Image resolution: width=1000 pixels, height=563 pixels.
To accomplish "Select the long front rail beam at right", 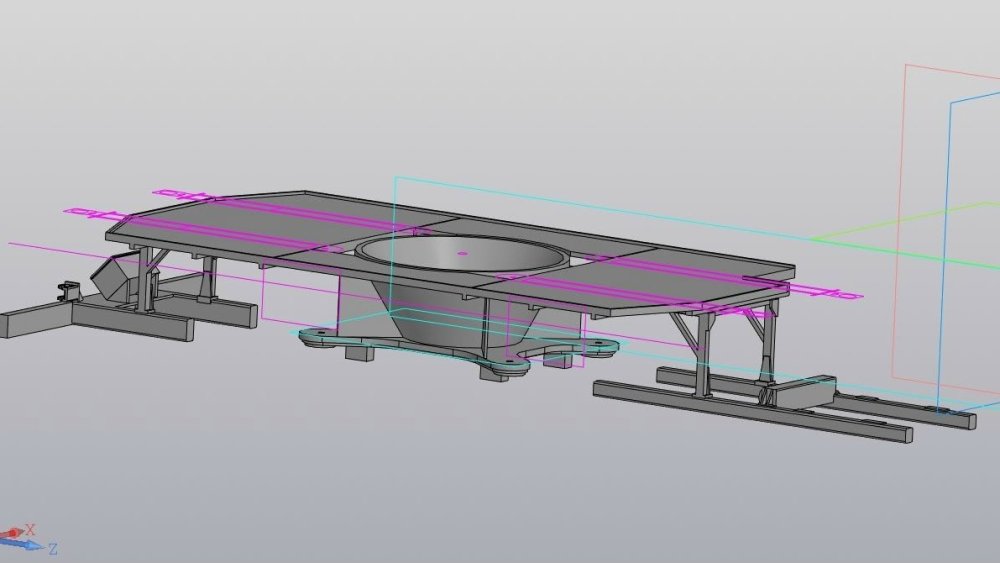I will tap(753, 411).
